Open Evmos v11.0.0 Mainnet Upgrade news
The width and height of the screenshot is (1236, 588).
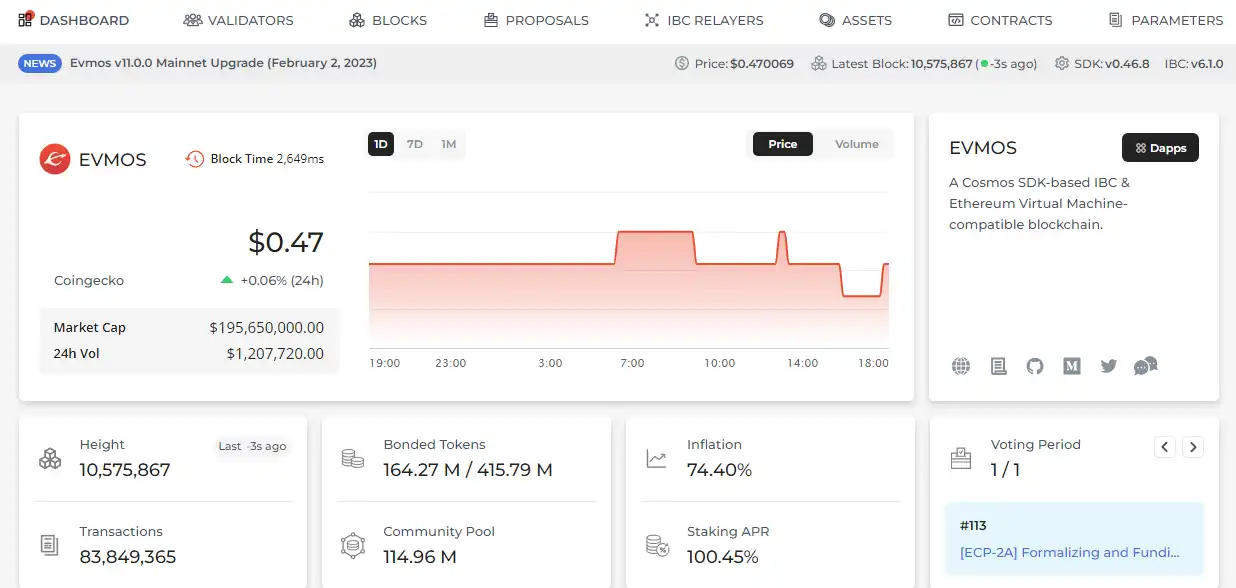click(223, 63)
